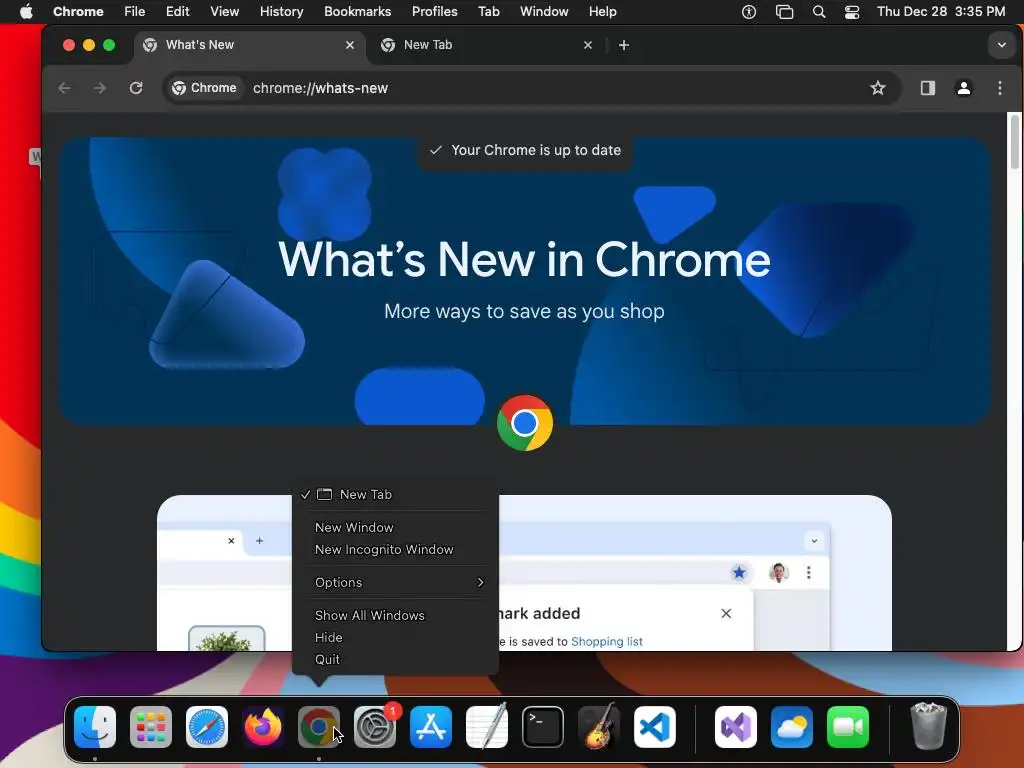Open Terminal from the Dock
The height and width of the screenshot is (768, 1024).
tap(543, 727)
